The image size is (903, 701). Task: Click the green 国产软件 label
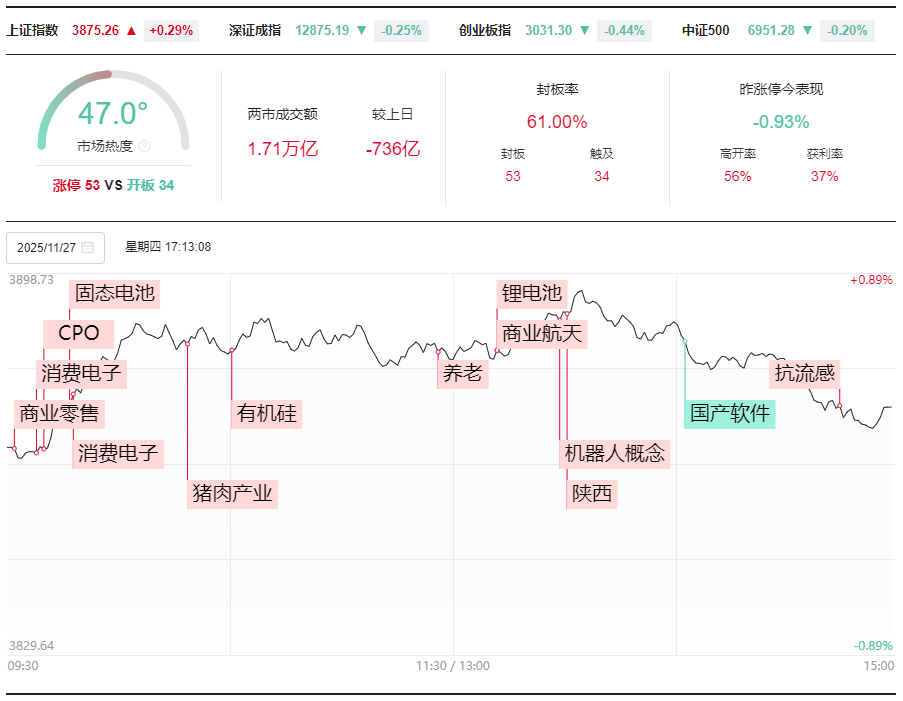pos(730,413)
